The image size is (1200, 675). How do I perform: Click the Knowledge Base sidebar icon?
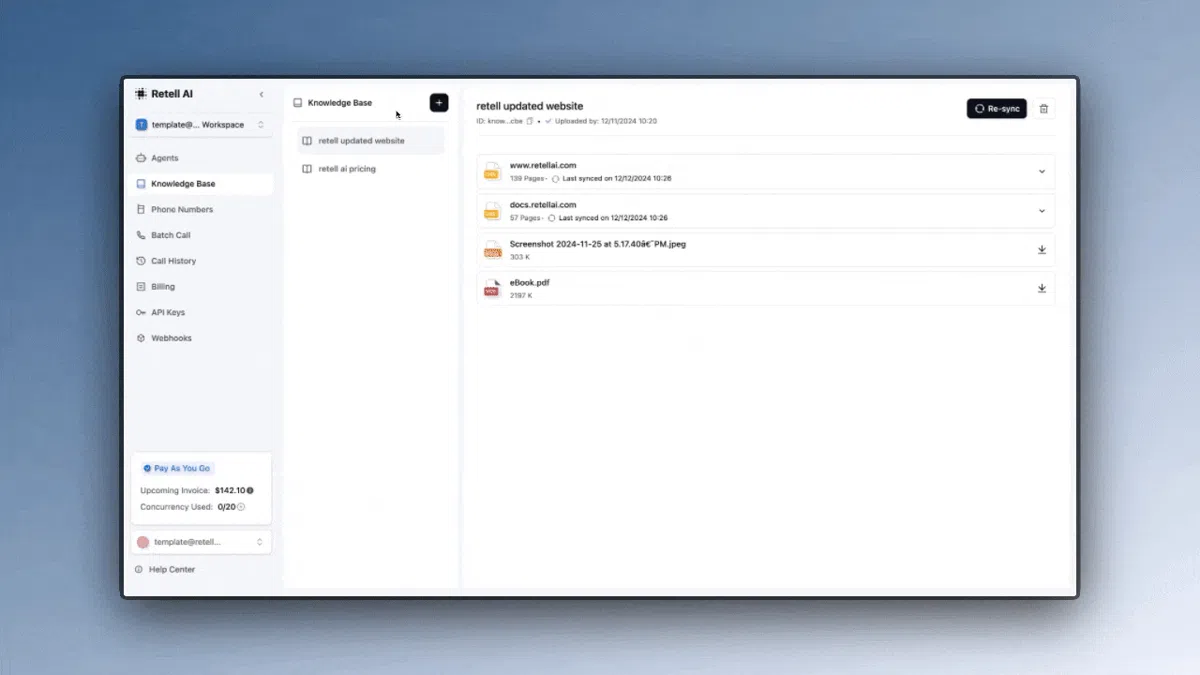click(141, 184)
